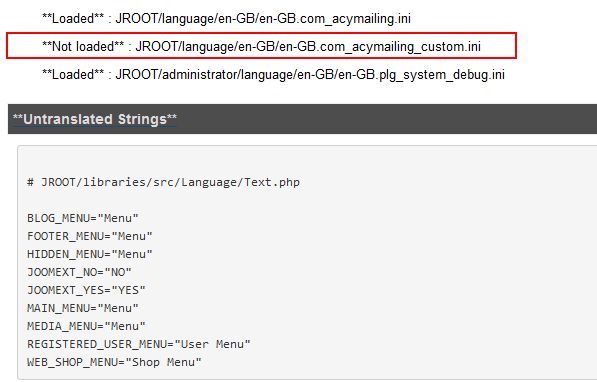Select the Not loaded acymailing_custom.ini line
This screenshot has height=382, width=597.
coord(261,46)
